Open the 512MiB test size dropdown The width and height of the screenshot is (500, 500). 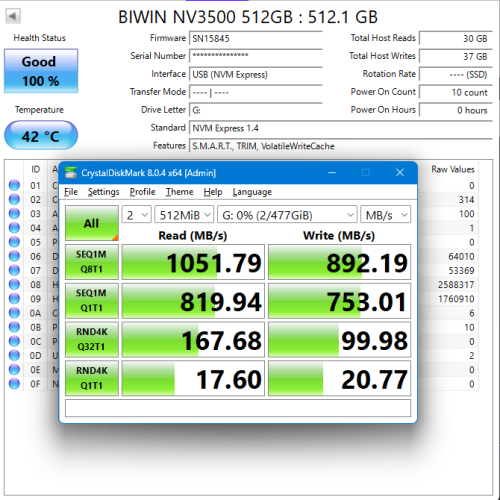coord(184,215)
